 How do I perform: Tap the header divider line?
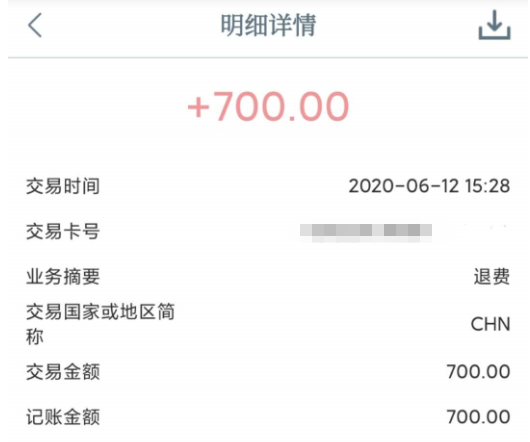[x=268, y=58]
